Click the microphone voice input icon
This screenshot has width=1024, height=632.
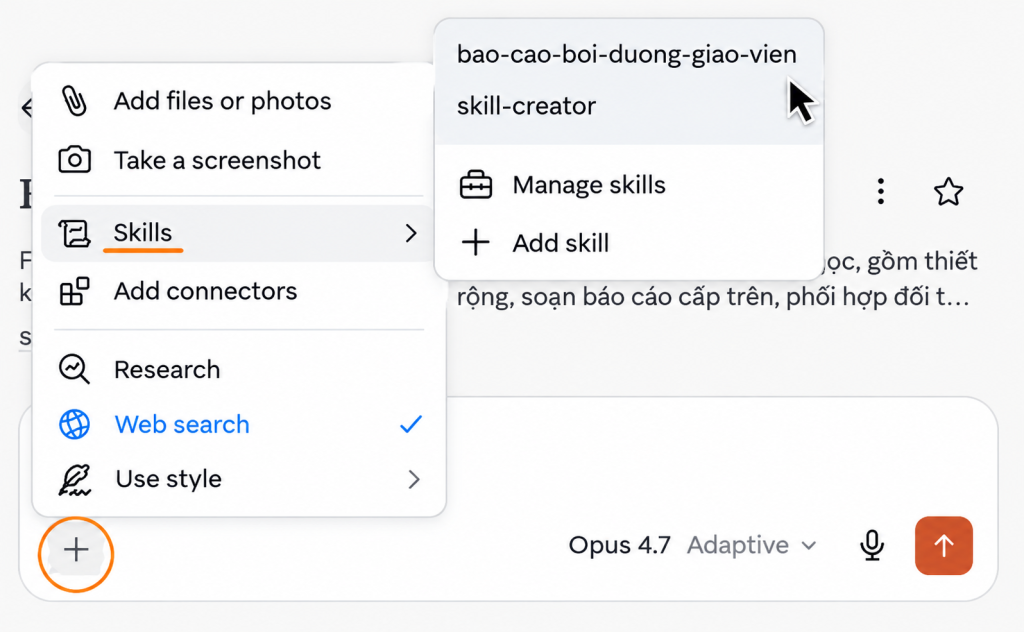point(872,545)
